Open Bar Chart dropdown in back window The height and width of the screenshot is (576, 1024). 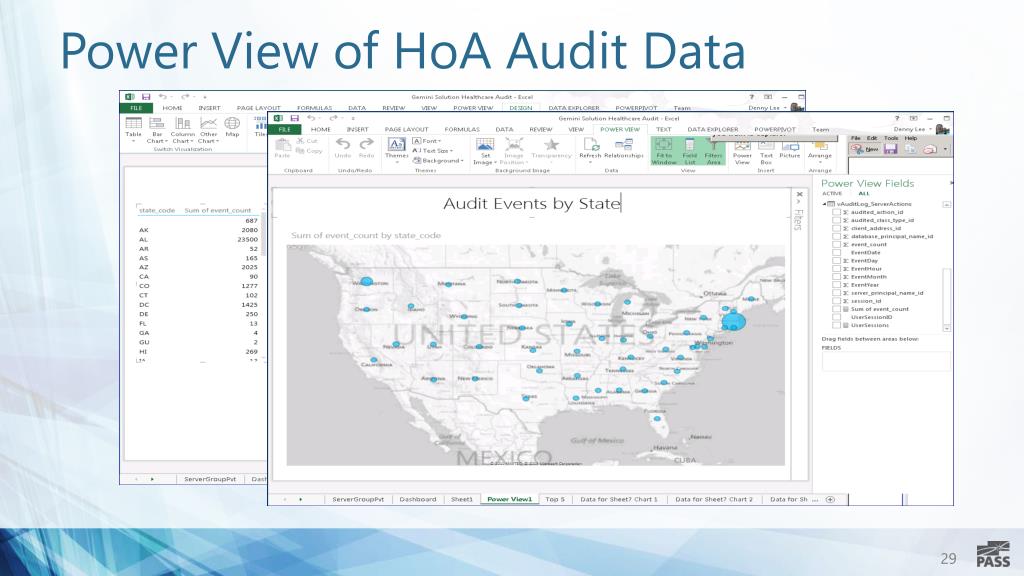point(157,129)
